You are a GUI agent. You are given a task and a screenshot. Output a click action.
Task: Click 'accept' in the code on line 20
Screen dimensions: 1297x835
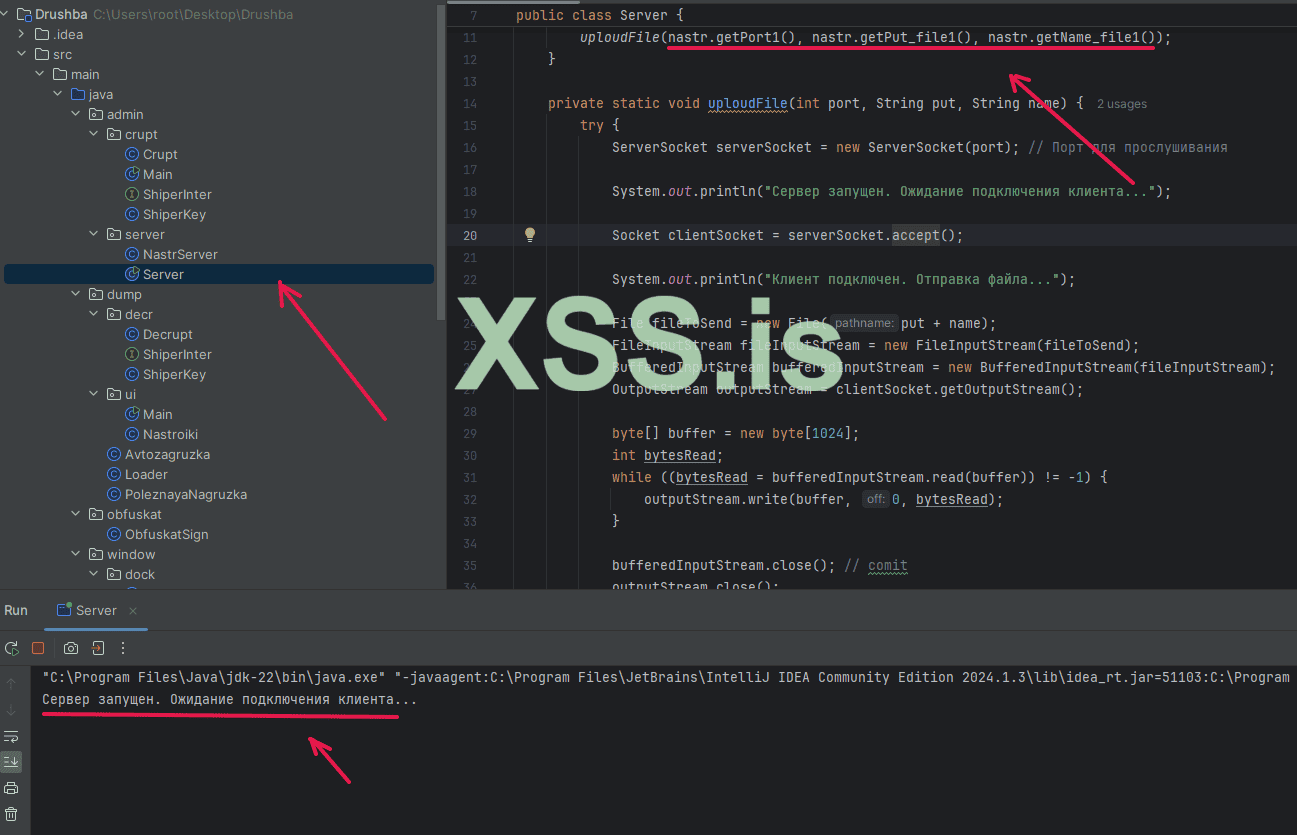[916, 235]
